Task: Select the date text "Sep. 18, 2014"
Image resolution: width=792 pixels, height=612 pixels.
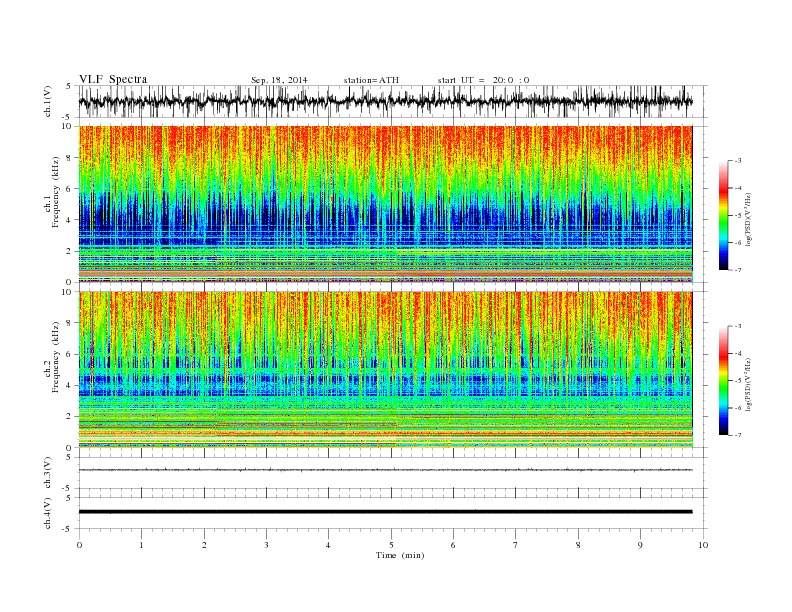Action: [279, 80]
